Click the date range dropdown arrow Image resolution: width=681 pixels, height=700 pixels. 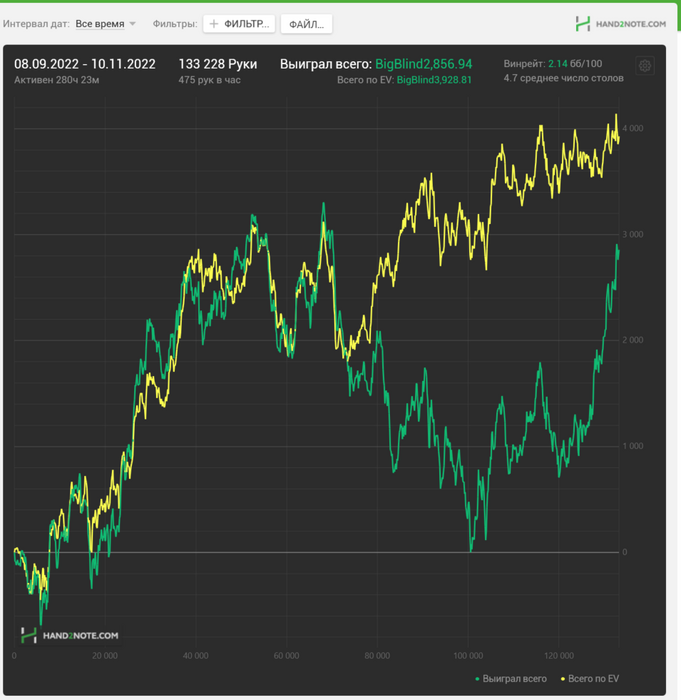[x=133, y=24]
